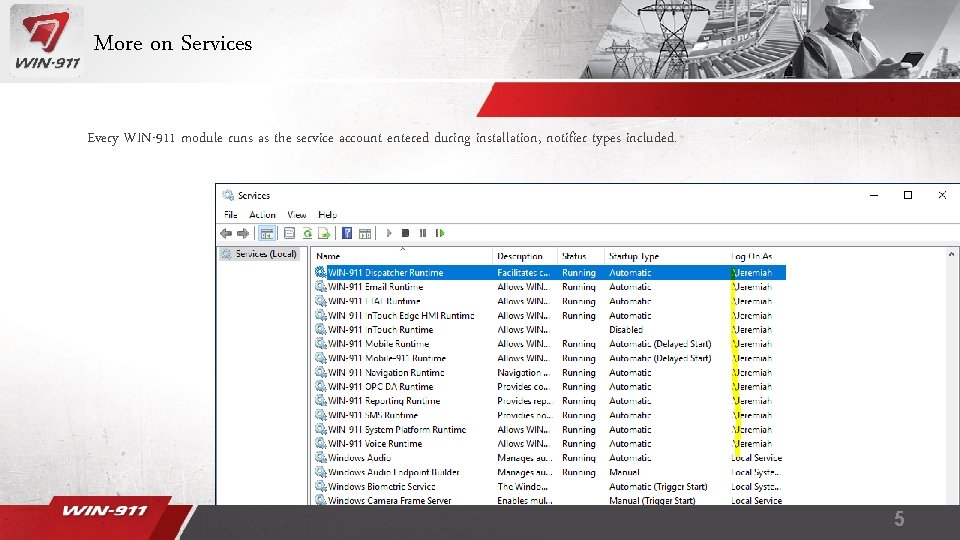The width and height of the screenshot is (960, 540).
Task: Click the Back arrow in Services toolbar
Action: click(226, 233)
